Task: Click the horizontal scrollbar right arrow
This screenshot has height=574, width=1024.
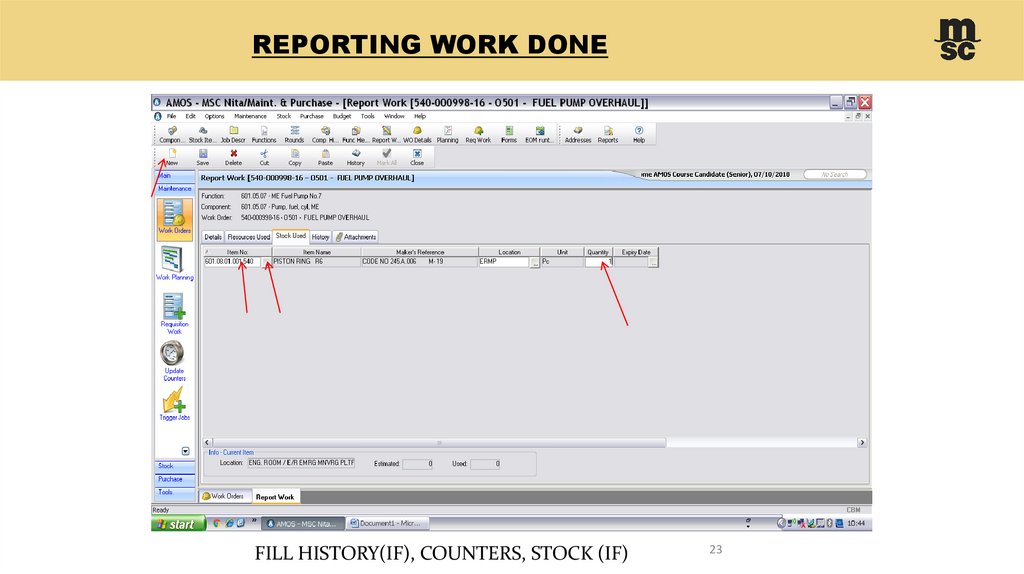Action: coord(862,442)
